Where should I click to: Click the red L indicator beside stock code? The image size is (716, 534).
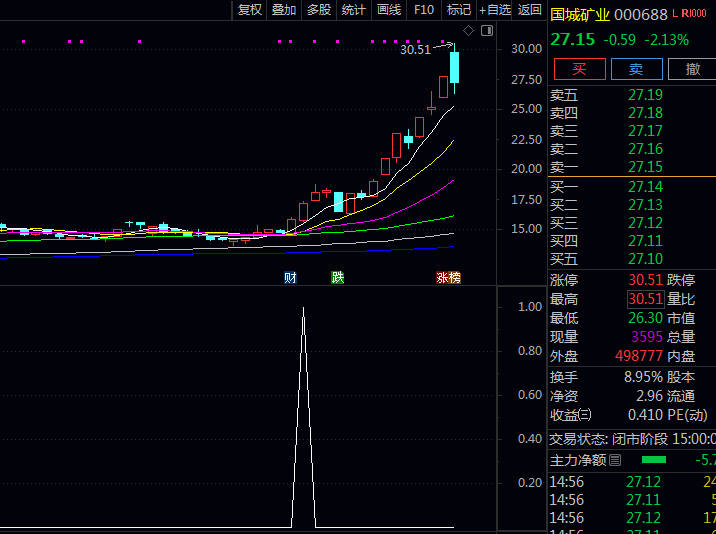click(675, 14)
